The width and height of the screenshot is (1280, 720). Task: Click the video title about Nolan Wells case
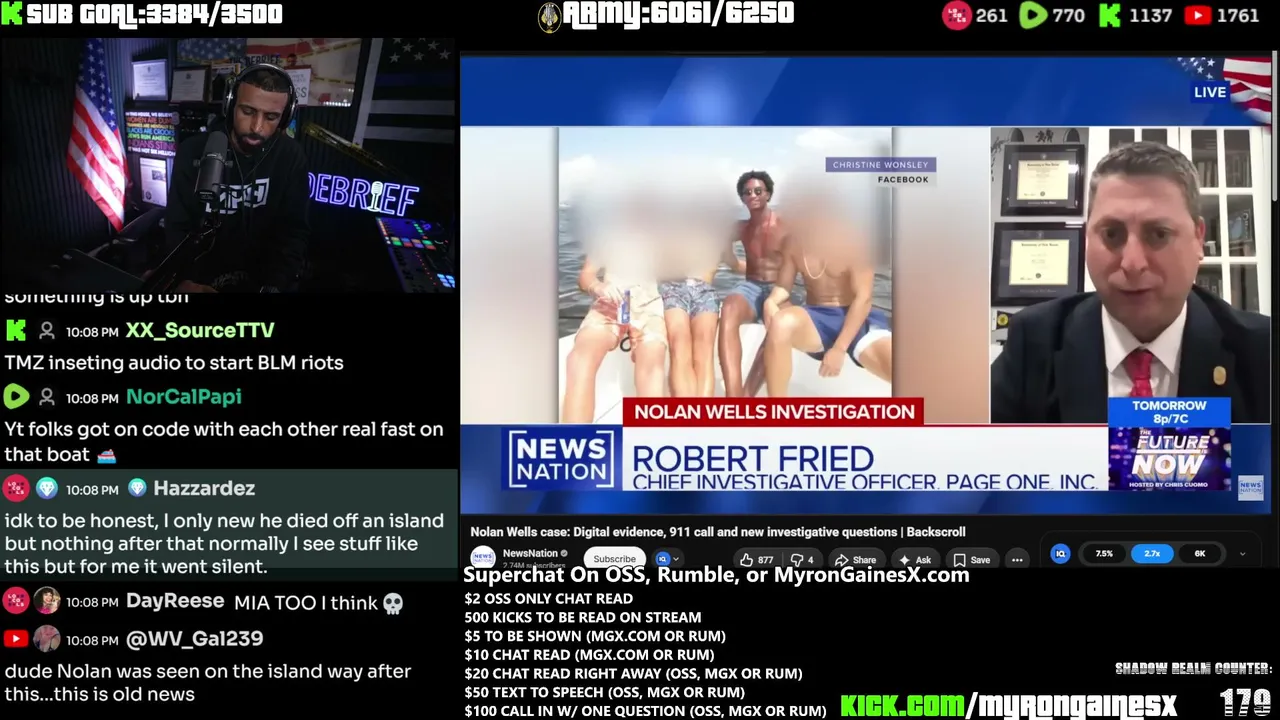pos(718,532)
